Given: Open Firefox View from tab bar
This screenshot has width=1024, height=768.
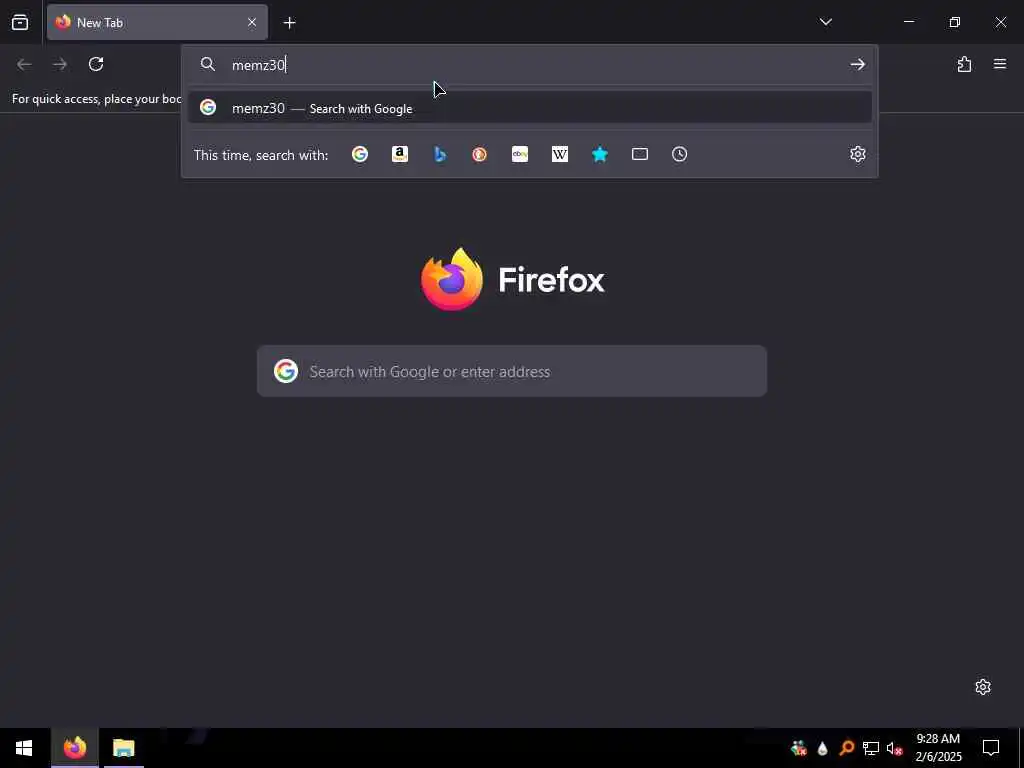Looking at the screenshot, I should tap(20, 22).
